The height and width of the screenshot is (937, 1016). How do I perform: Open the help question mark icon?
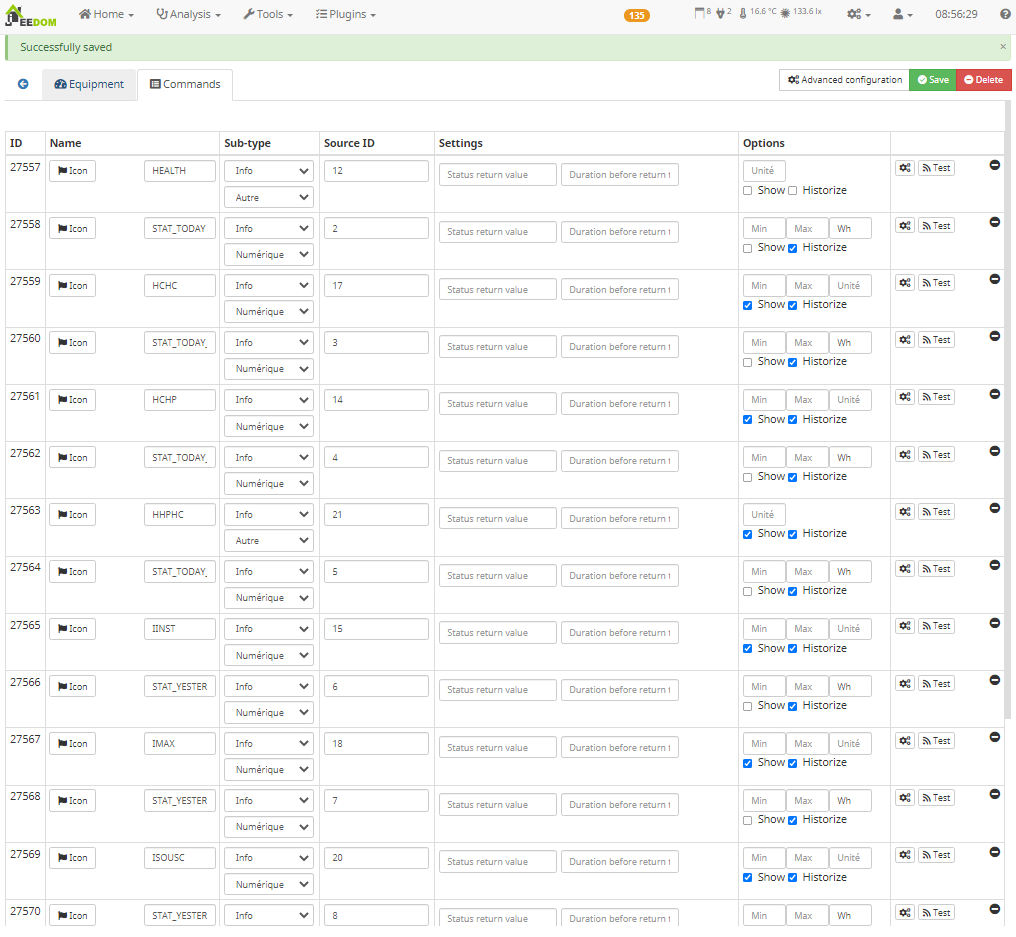pyautogui.click(x=1005, y=14)
